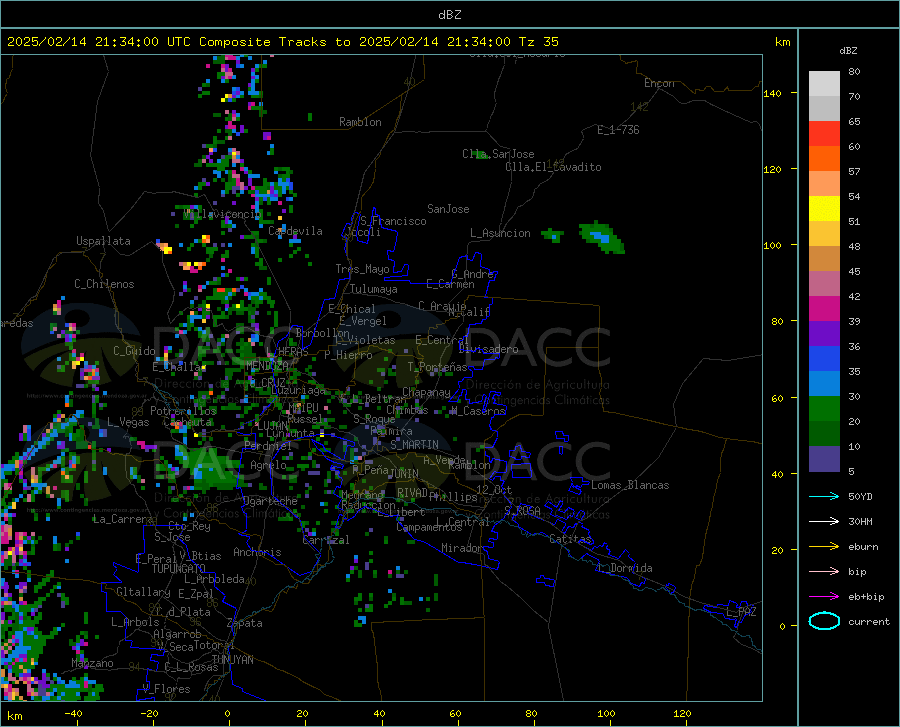
Task: Click the '45' value label on the dBZ scale
Action: coord(854,271)
